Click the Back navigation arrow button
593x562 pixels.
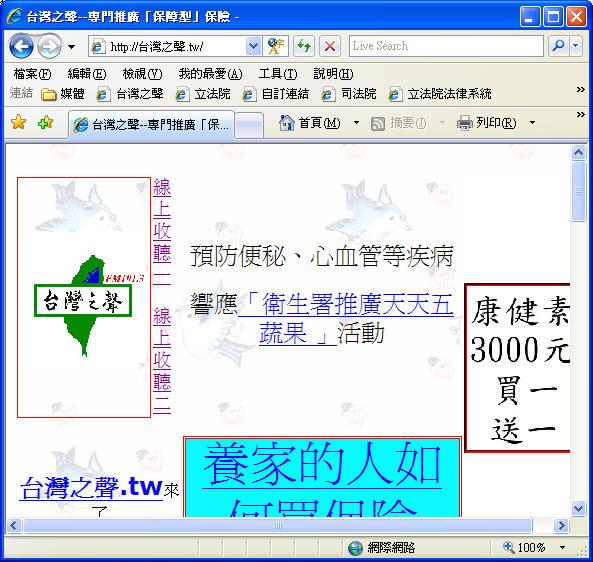[21, 47]
